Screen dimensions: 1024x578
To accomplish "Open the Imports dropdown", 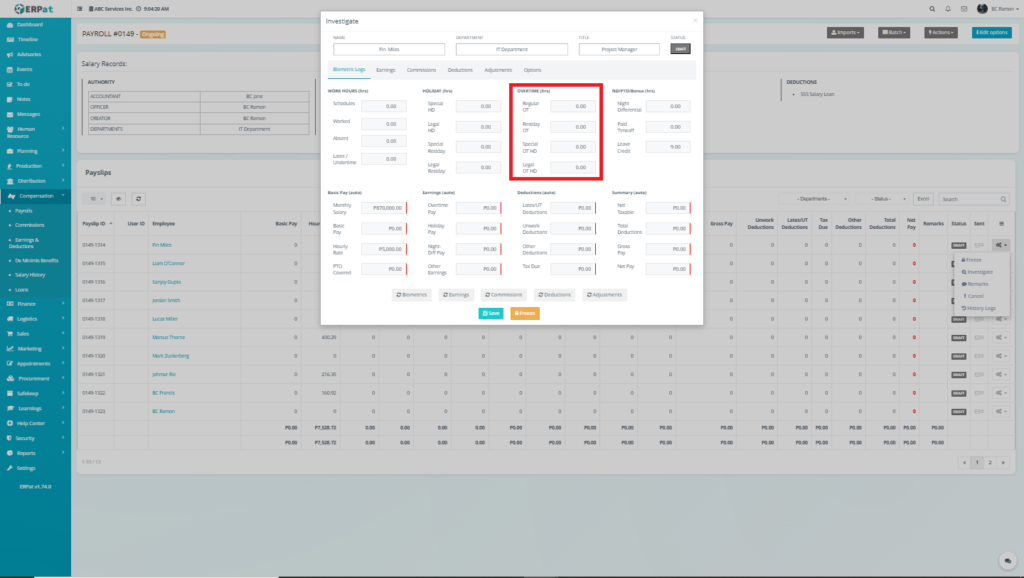I will click(845, 33).
